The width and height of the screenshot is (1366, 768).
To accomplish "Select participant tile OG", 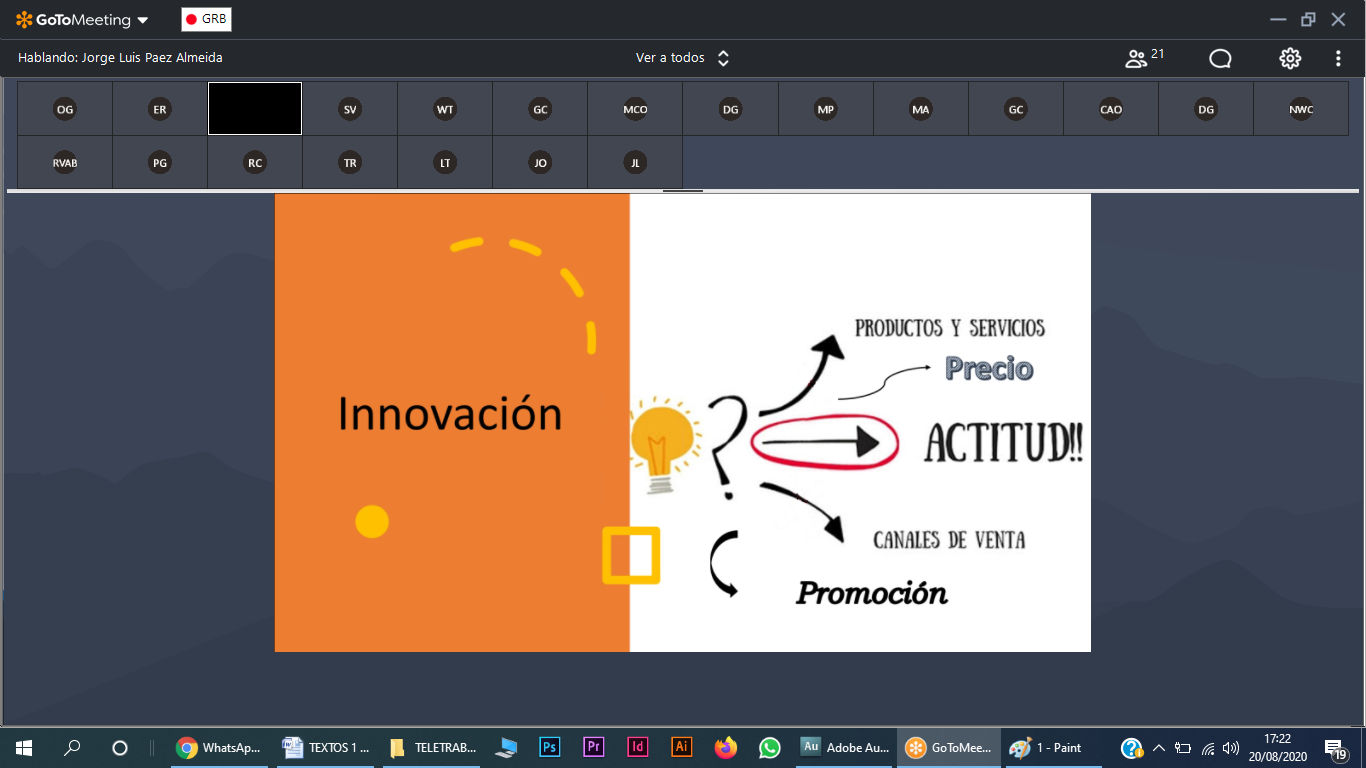I will click(65, 109).
